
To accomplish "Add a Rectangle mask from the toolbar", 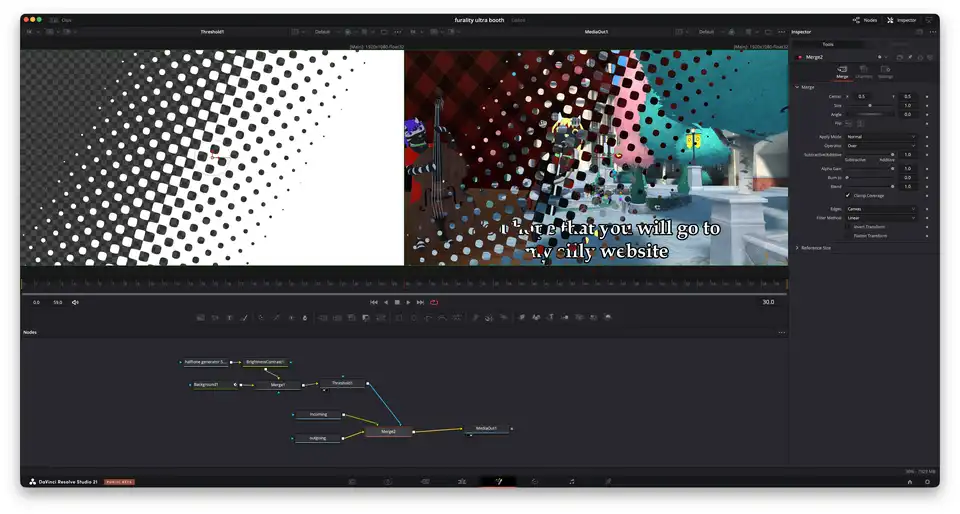I will pos(399,317).
